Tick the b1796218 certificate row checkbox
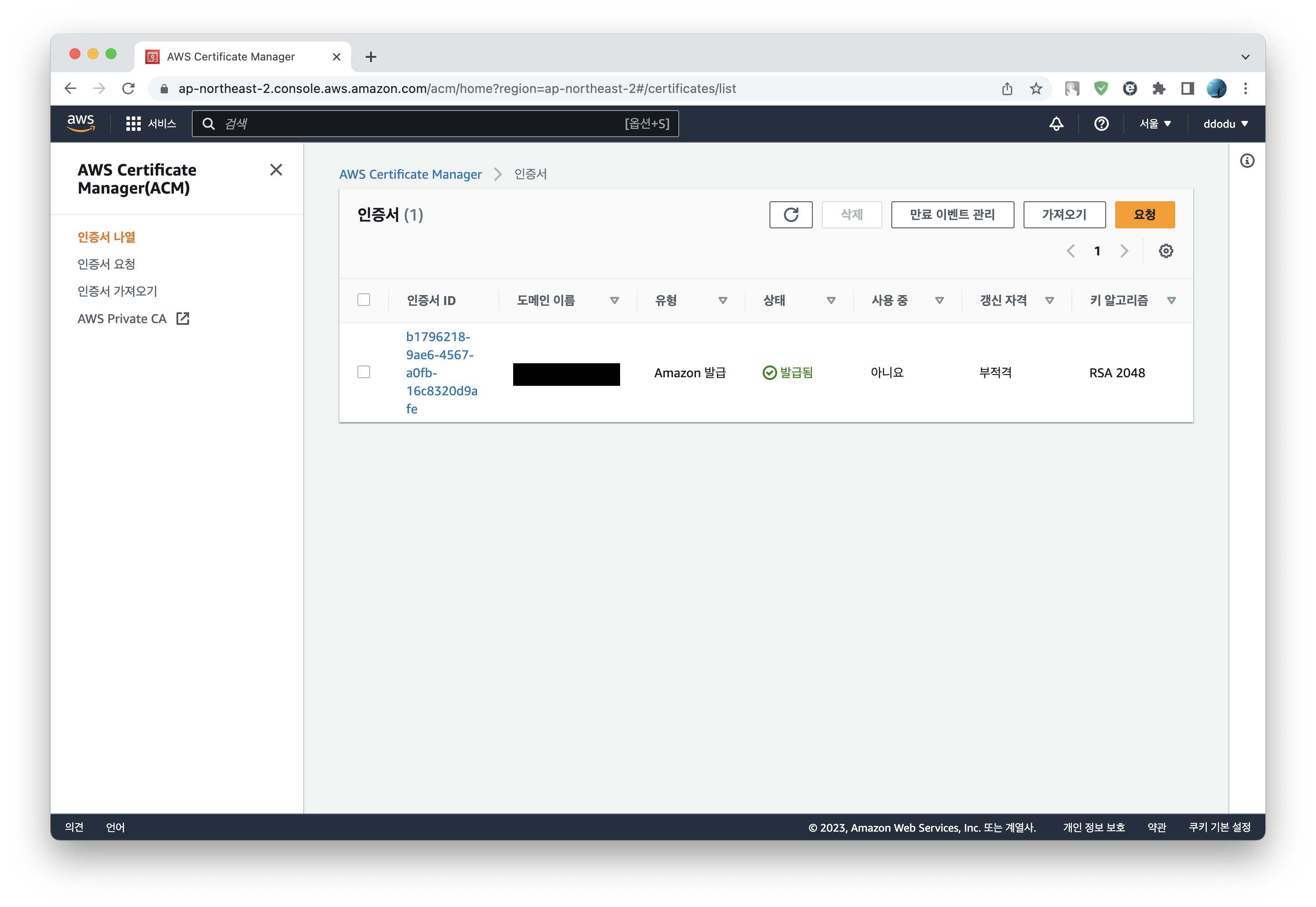The width and height of the screenshot is (1316, 907). tap(364, 372)
